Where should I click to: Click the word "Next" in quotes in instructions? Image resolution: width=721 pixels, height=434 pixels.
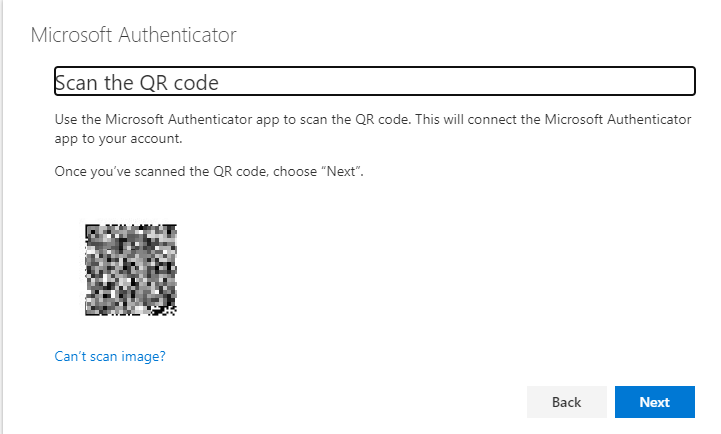click(341, 171)
